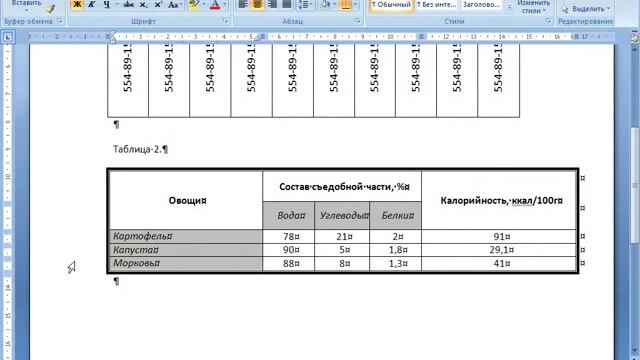Click the Format Painter brush icon
The height and width of the screenshot is (360, 640).
(50, 8)
